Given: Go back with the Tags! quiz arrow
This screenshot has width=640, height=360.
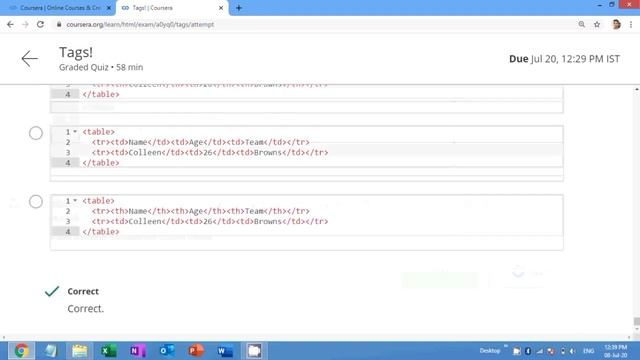Looking at the screenshot, I should tap(29, 59).
